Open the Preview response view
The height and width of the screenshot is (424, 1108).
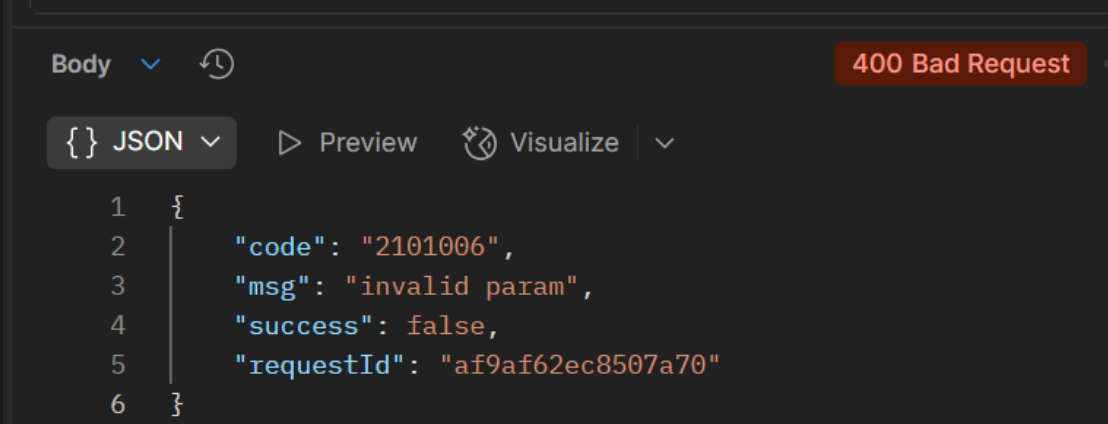pos(367,143)
